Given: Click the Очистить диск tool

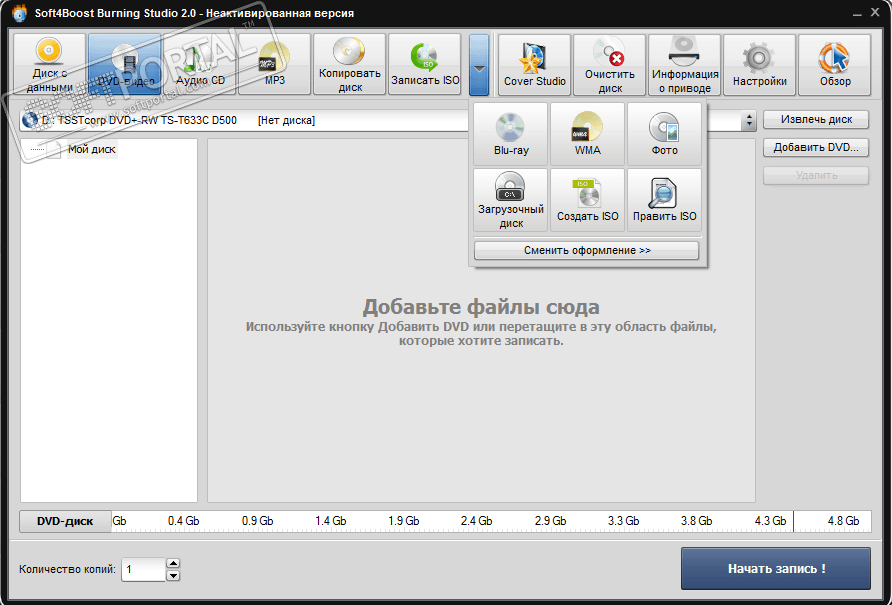Looking at the screenshot, I should point(609,65).
